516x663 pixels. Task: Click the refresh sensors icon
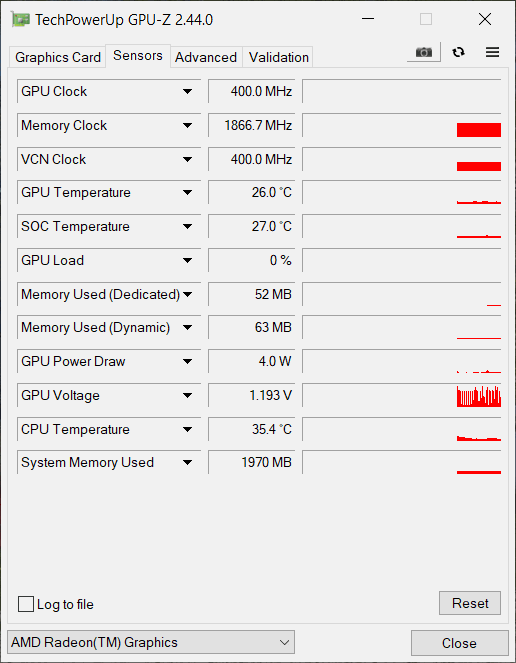click(x=458, y=52)
